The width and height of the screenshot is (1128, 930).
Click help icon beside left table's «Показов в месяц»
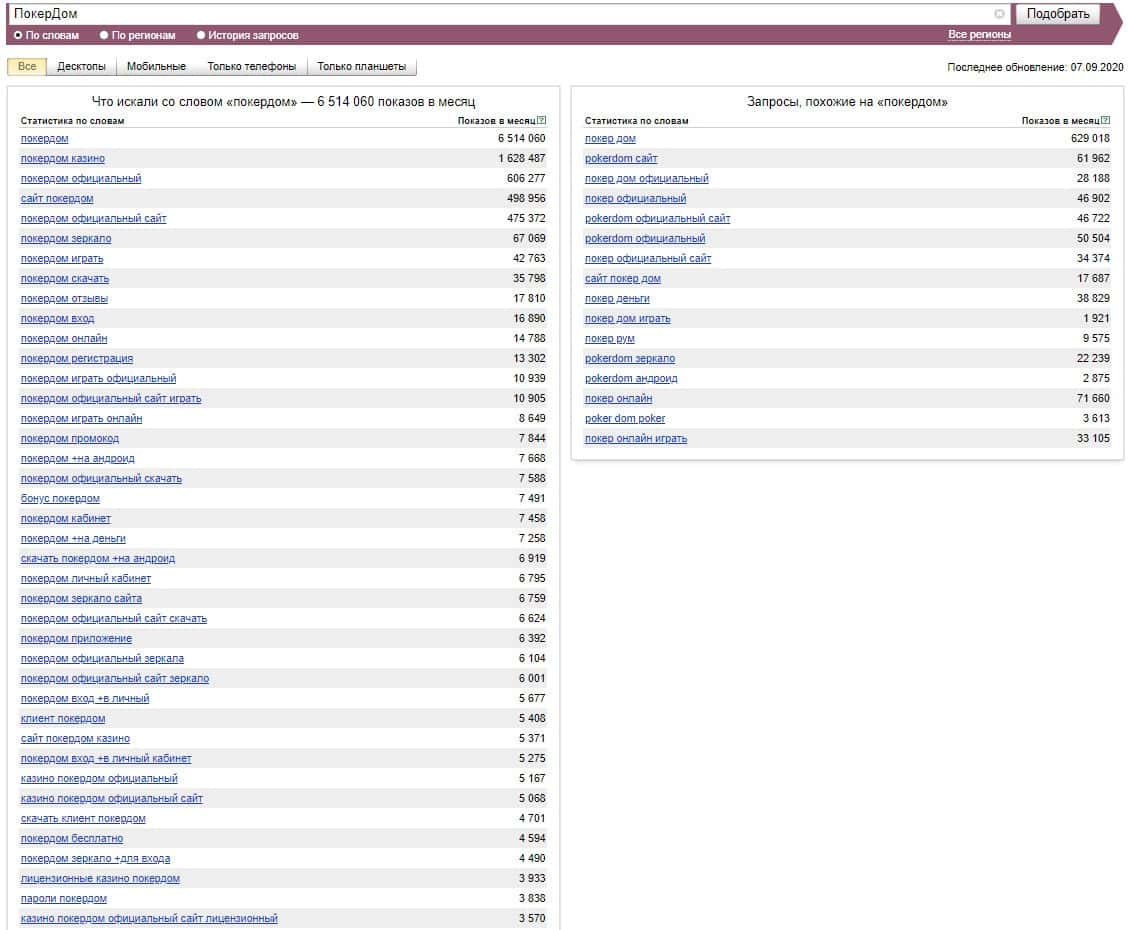[x=542, y=121]
